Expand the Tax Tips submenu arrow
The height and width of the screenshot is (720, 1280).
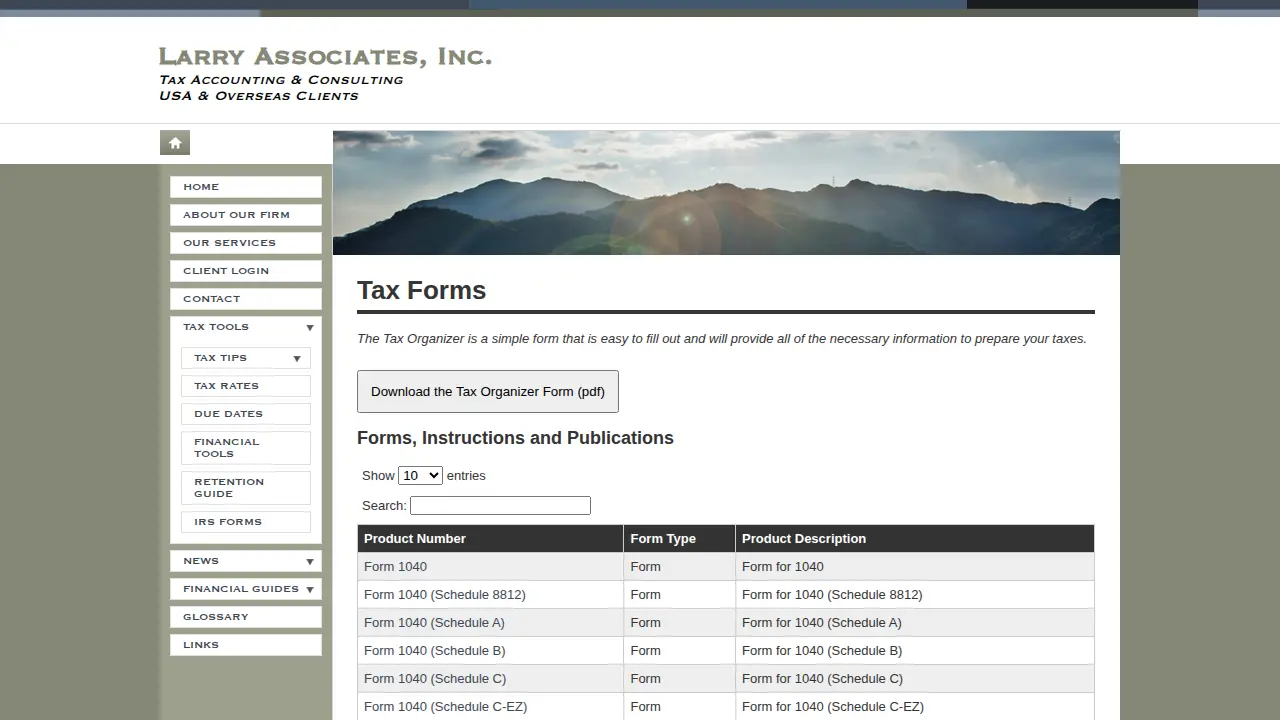pyautogui.click(x=297, y=359)
